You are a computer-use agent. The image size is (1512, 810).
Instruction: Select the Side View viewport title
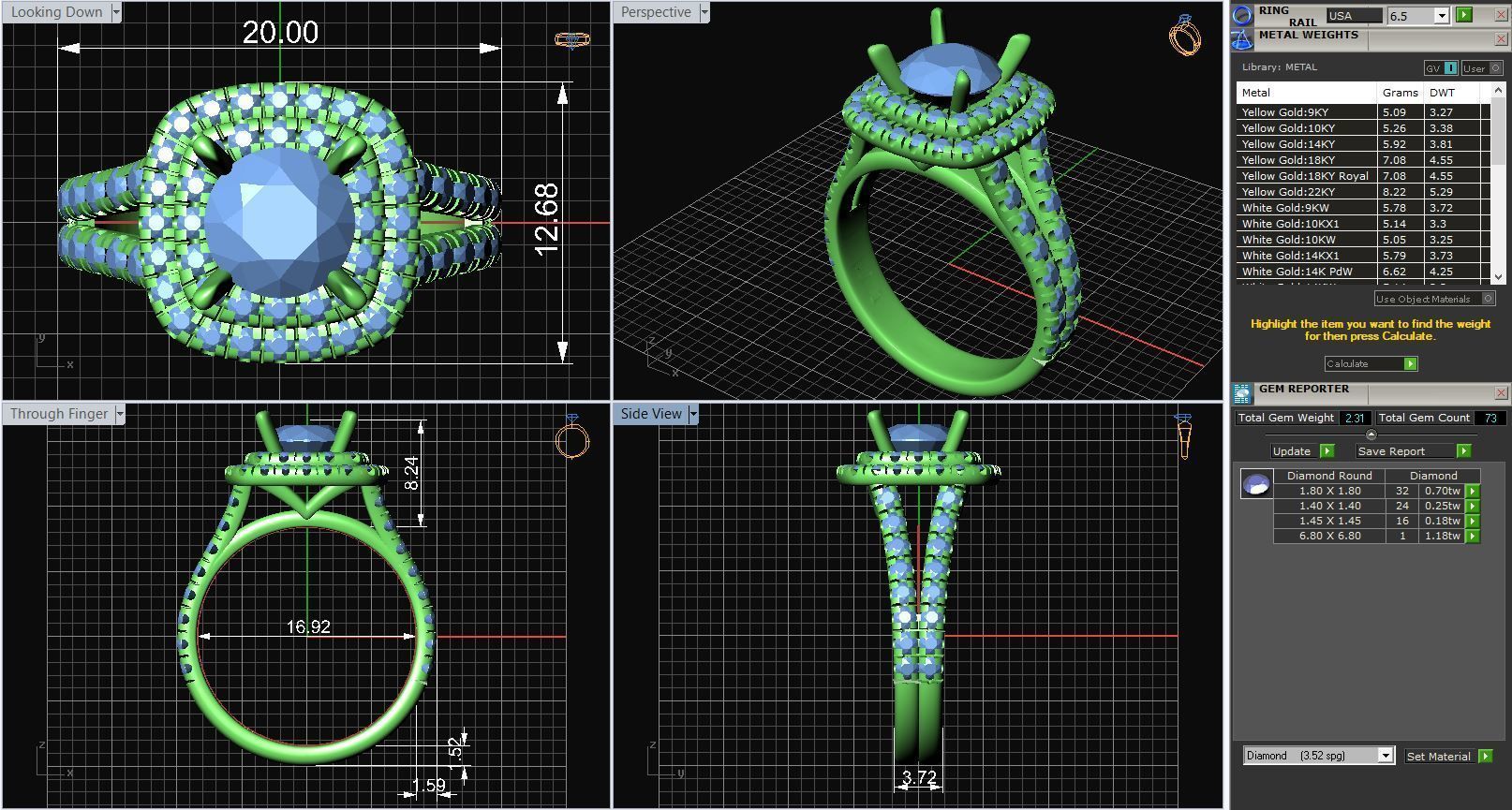point(651,414)
